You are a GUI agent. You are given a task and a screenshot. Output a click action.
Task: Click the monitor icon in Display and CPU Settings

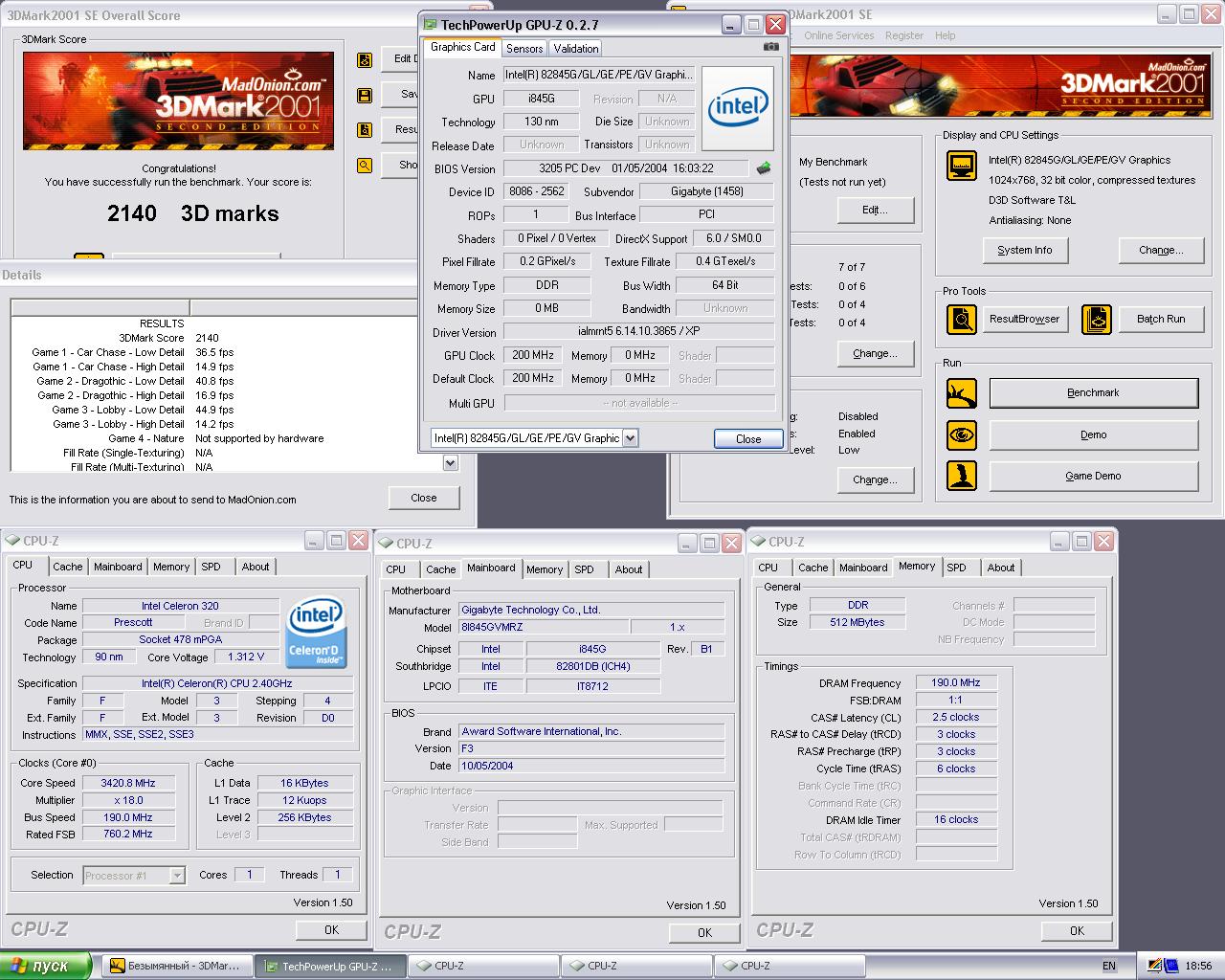(962, 166)
